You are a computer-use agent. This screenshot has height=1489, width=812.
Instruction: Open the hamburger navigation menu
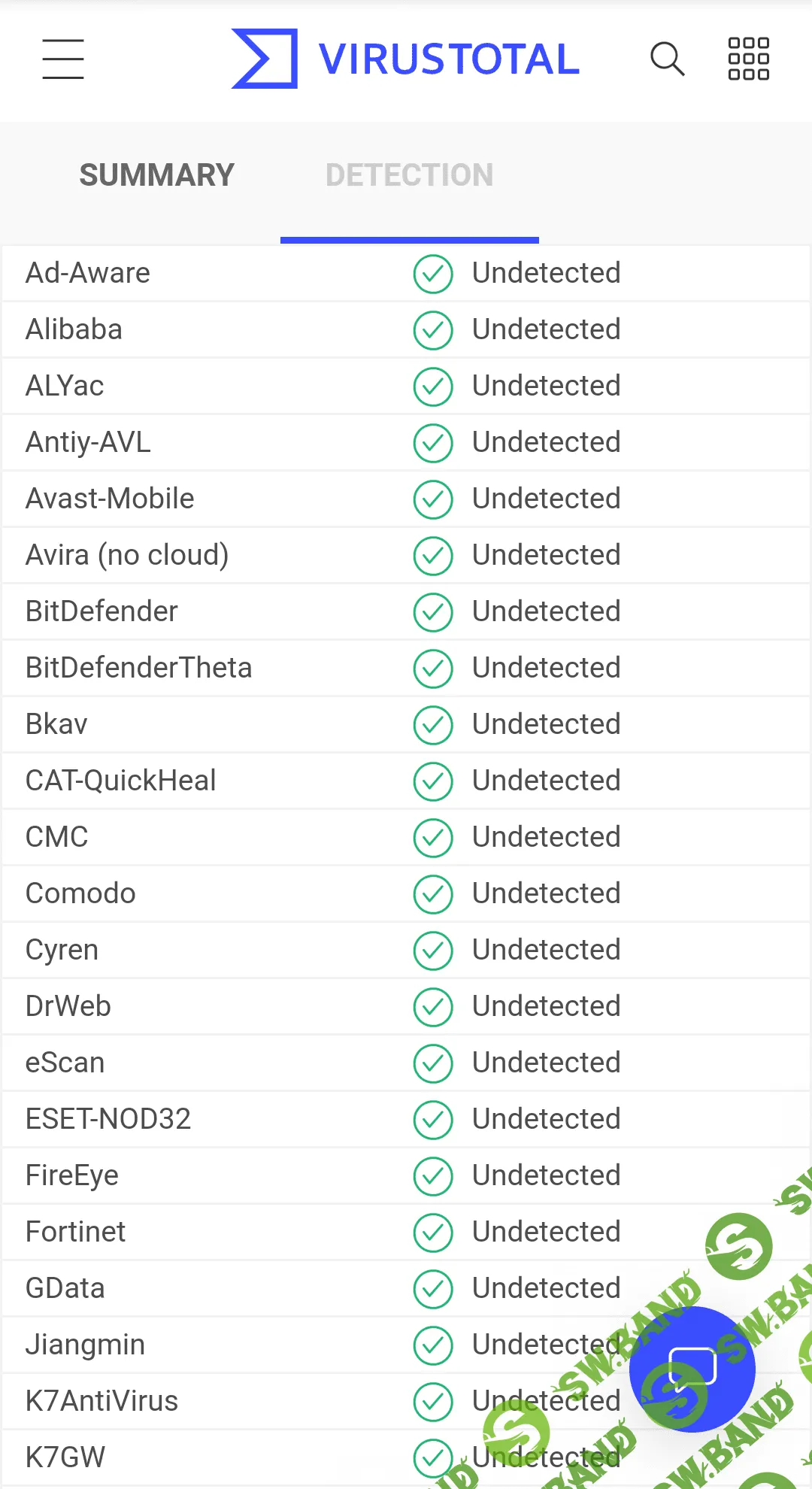(x=63, y=59)
